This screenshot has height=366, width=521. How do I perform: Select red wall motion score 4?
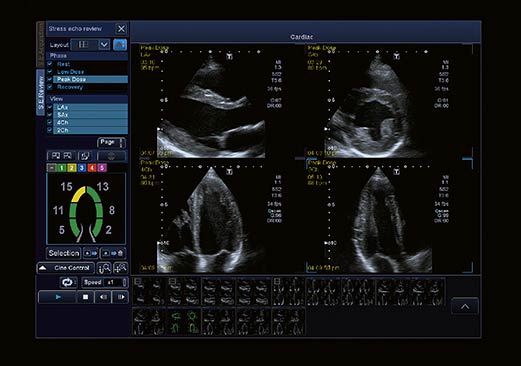click(92, 168)
